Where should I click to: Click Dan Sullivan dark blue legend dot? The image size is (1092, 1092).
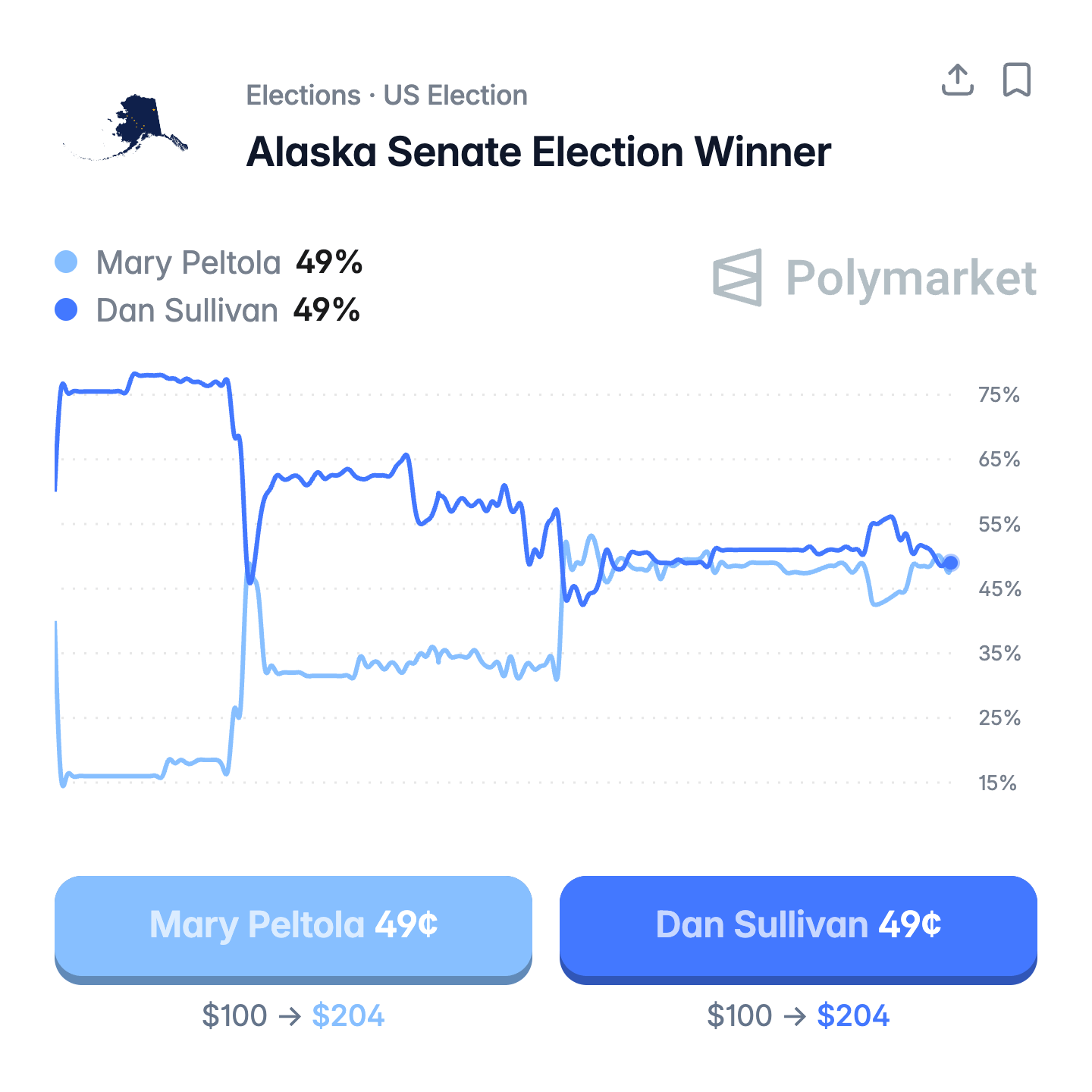(x=67, y=309)
